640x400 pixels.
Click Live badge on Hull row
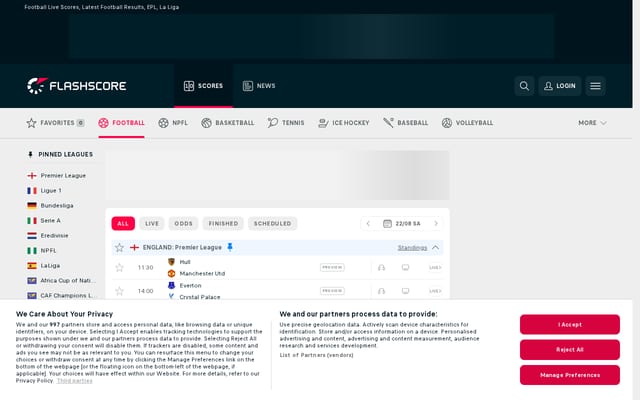tap(435, 268)
